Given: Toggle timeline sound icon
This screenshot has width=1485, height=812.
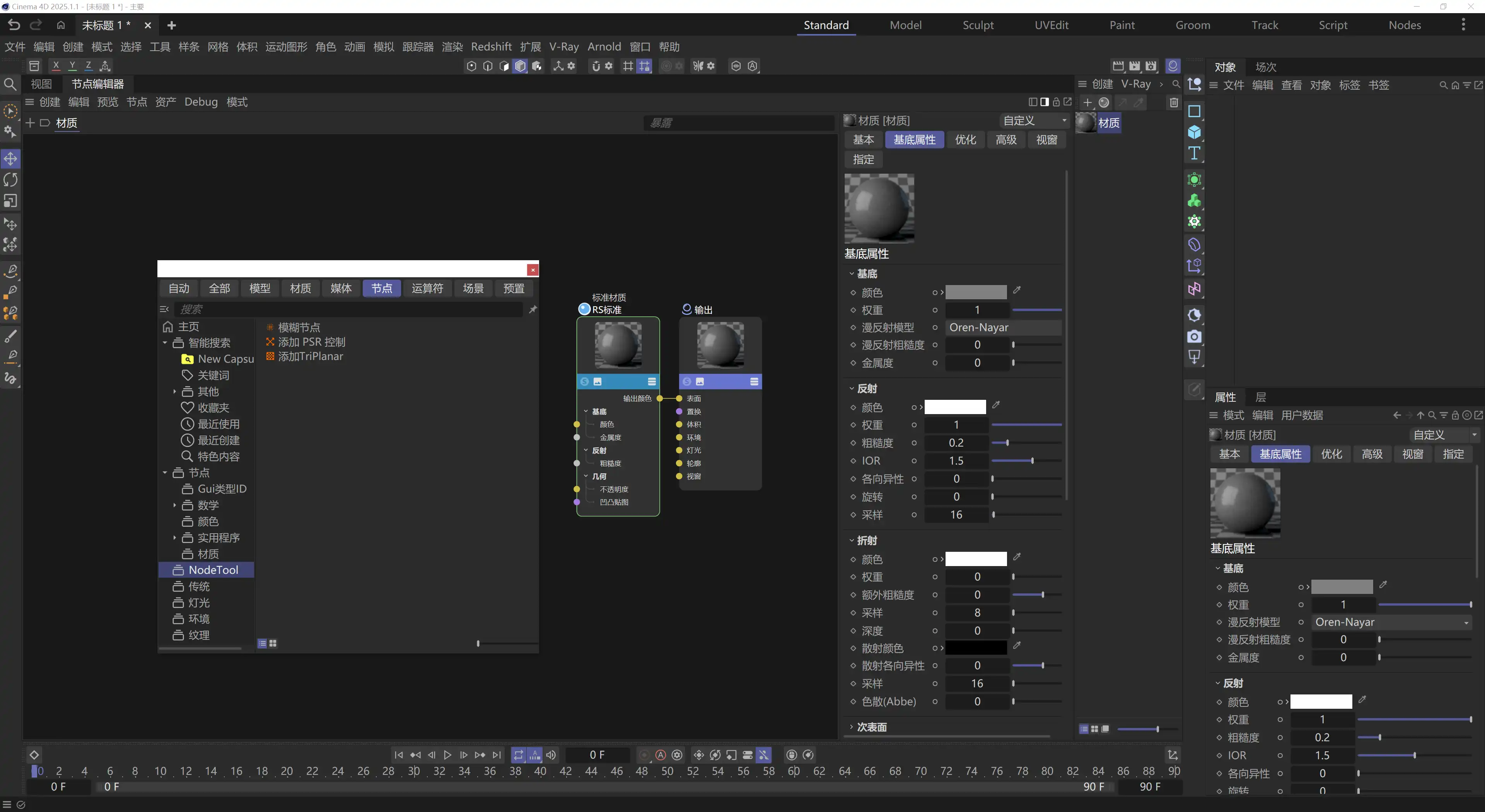Looking at the screenshot, I should pyautogui.click(x=551, y=755).
